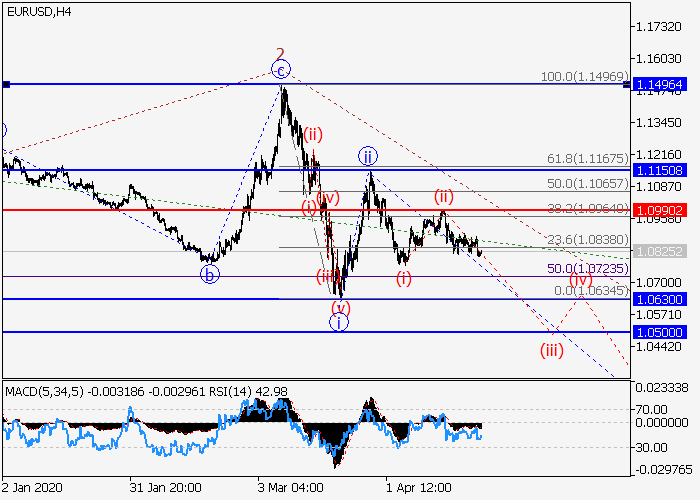Click the blue circled i wave marker

coord(340,321)
